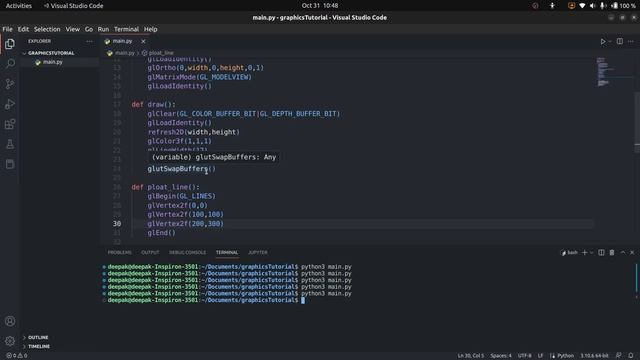Viewport: 640px width, 360px height.
Task: Switch to the PROBLEMS panel tab
Action: tap(120, 253)
